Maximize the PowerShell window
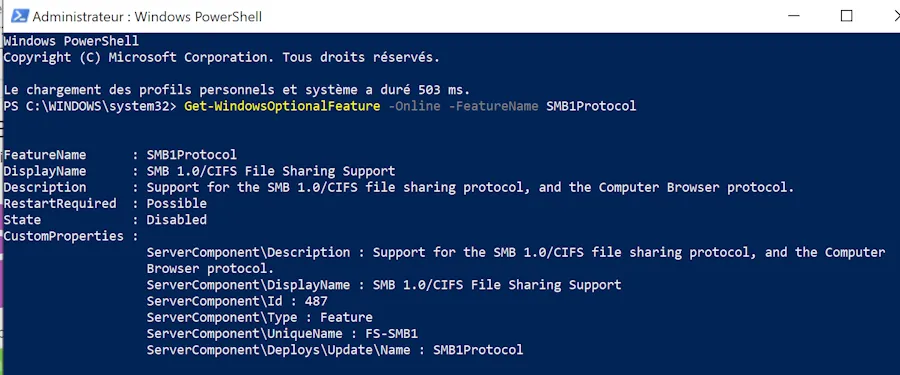 846,16
